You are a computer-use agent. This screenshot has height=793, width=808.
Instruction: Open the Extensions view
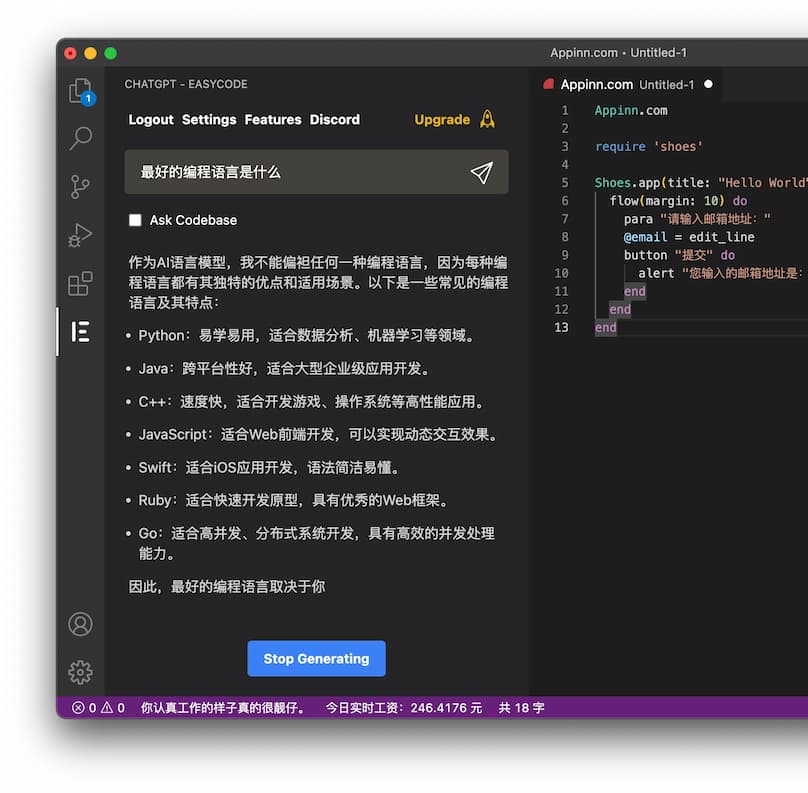[80, 283]
